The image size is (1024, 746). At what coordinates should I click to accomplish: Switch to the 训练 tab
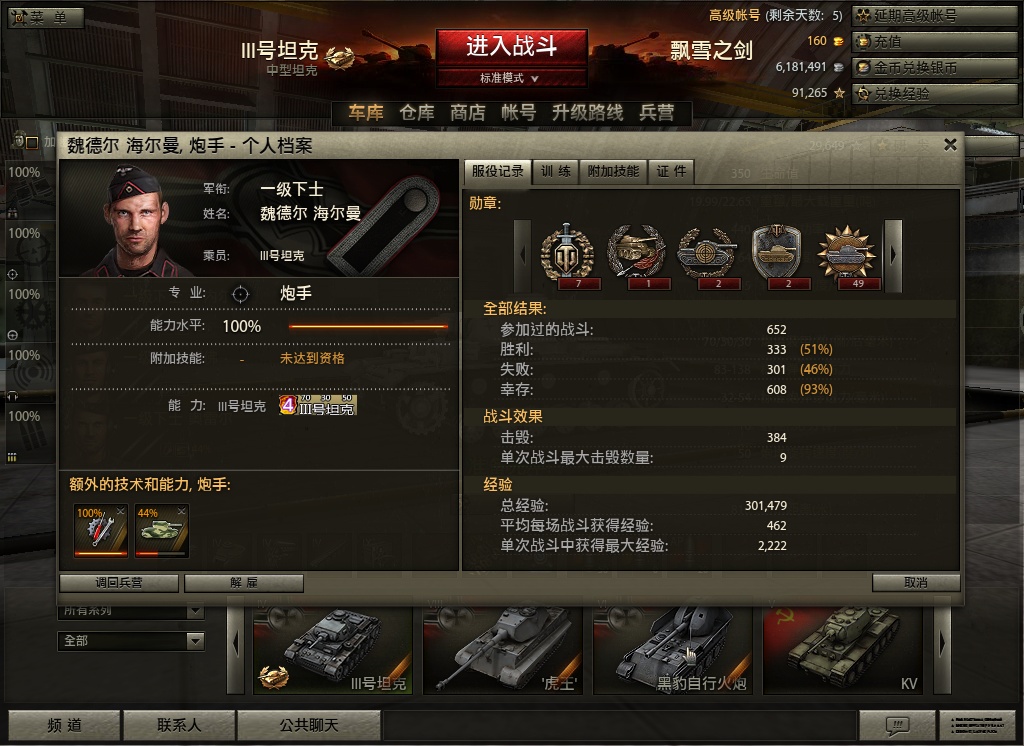(x=555, y=171)
